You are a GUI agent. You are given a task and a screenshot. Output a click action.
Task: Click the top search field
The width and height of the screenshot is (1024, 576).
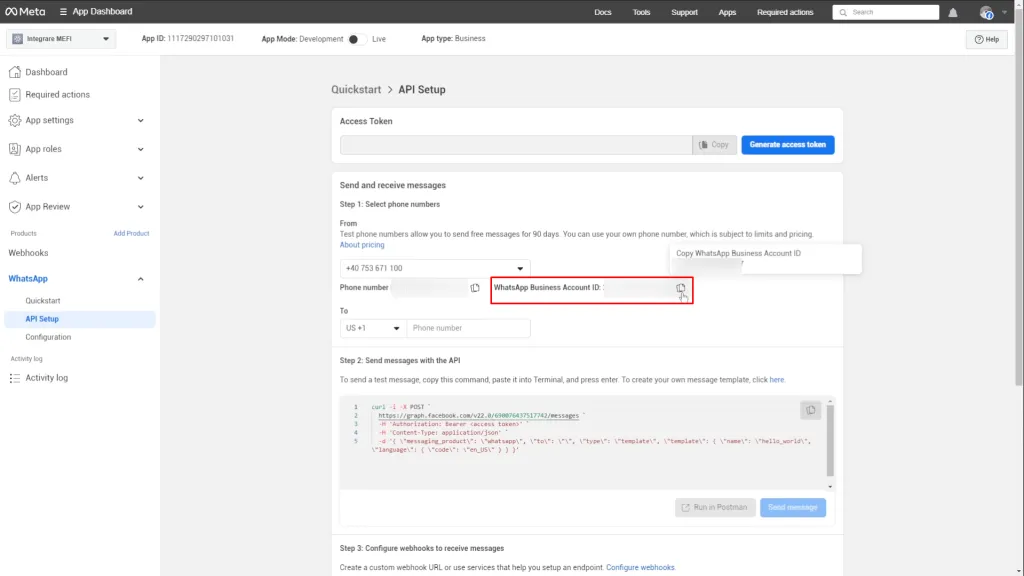pyautogui.click(x=886, y=12)
